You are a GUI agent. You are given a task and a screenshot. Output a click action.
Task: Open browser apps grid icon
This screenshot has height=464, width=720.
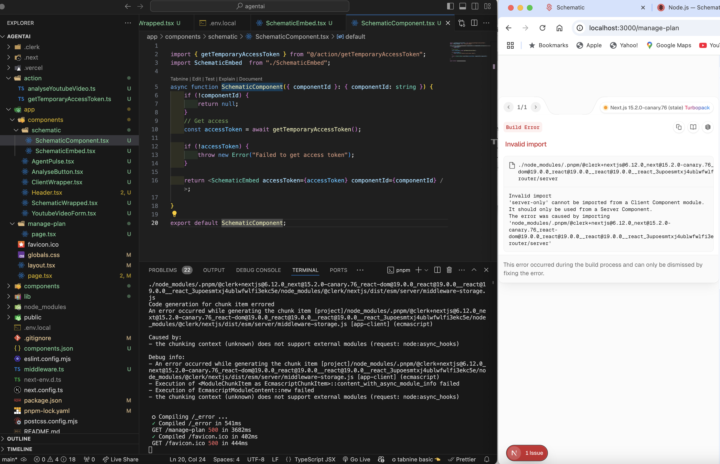(x=510, y=45)
